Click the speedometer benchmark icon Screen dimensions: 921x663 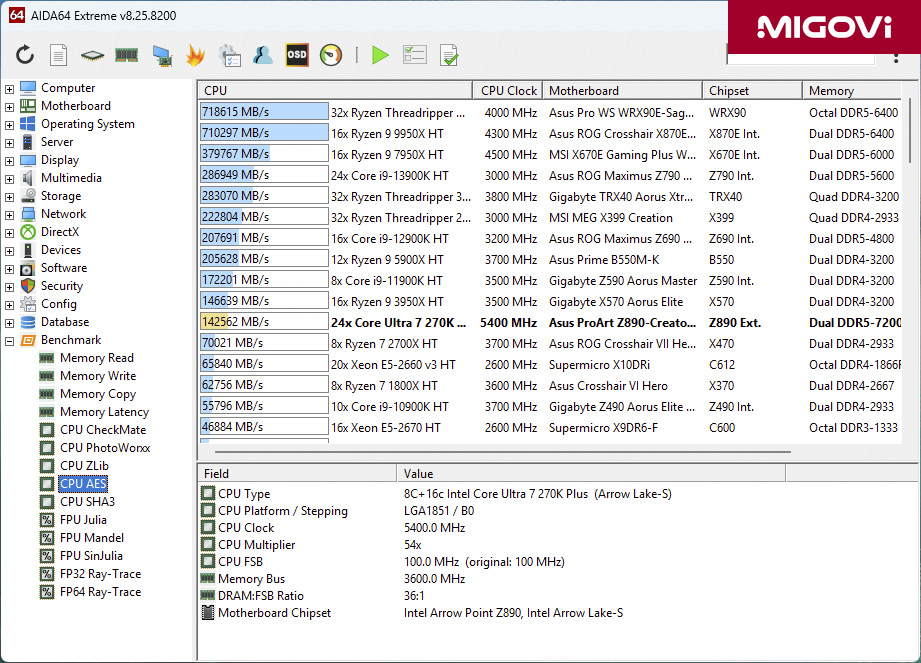click(x=330, y=55)
